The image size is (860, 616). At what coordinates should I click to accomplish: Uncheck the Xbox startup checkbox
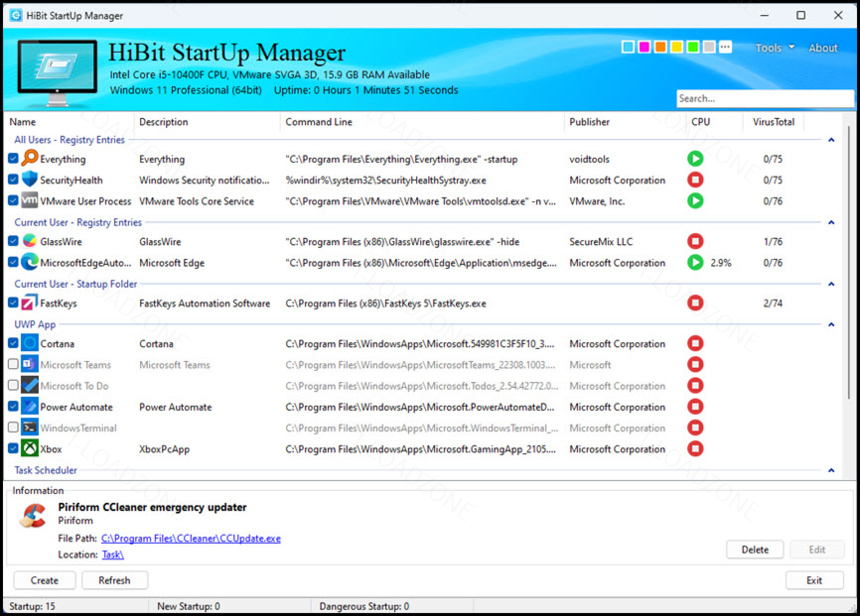coord(13,448)
